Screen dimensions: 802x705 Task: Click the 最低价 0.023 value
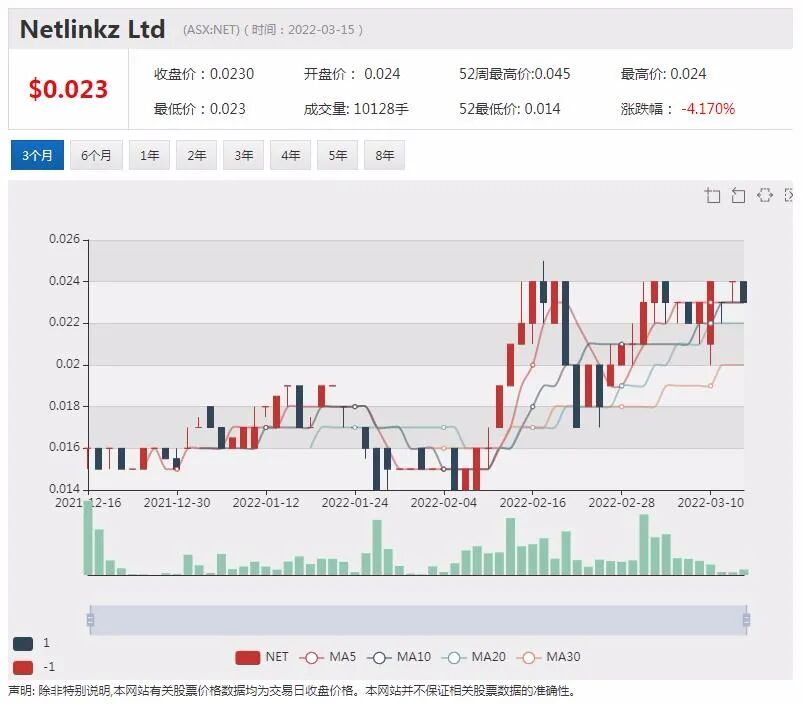[199, 109]
